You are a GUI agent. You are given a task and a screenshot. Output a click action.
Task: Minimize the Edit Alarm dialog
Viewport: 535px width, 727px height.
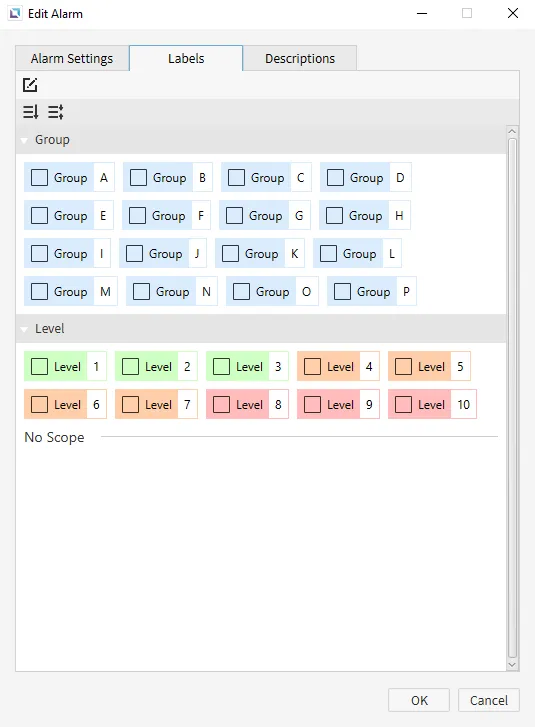coord(422,13)
